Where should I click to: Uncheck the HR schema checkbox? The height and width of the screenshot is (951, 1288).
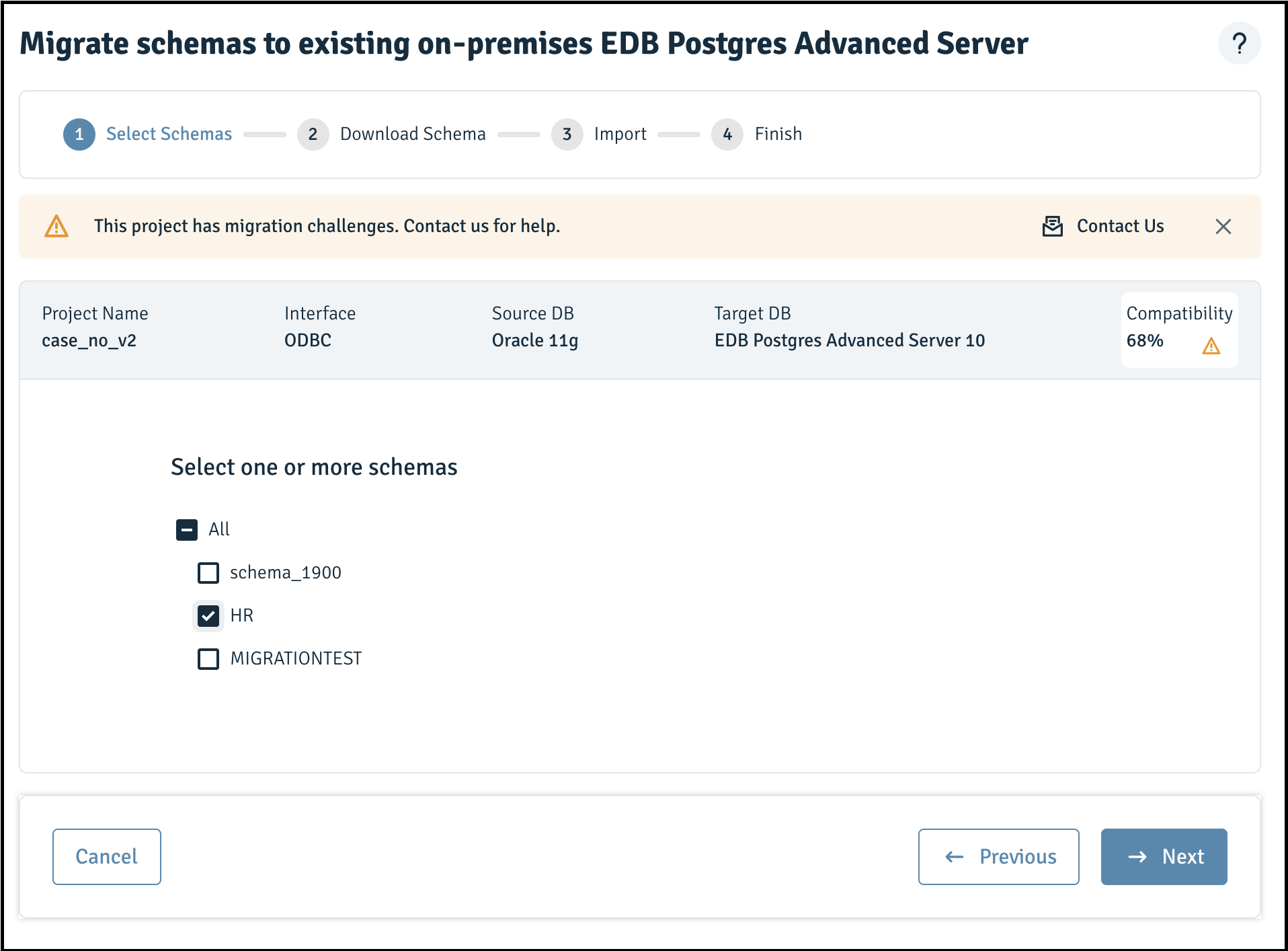[x=208, y=616]
